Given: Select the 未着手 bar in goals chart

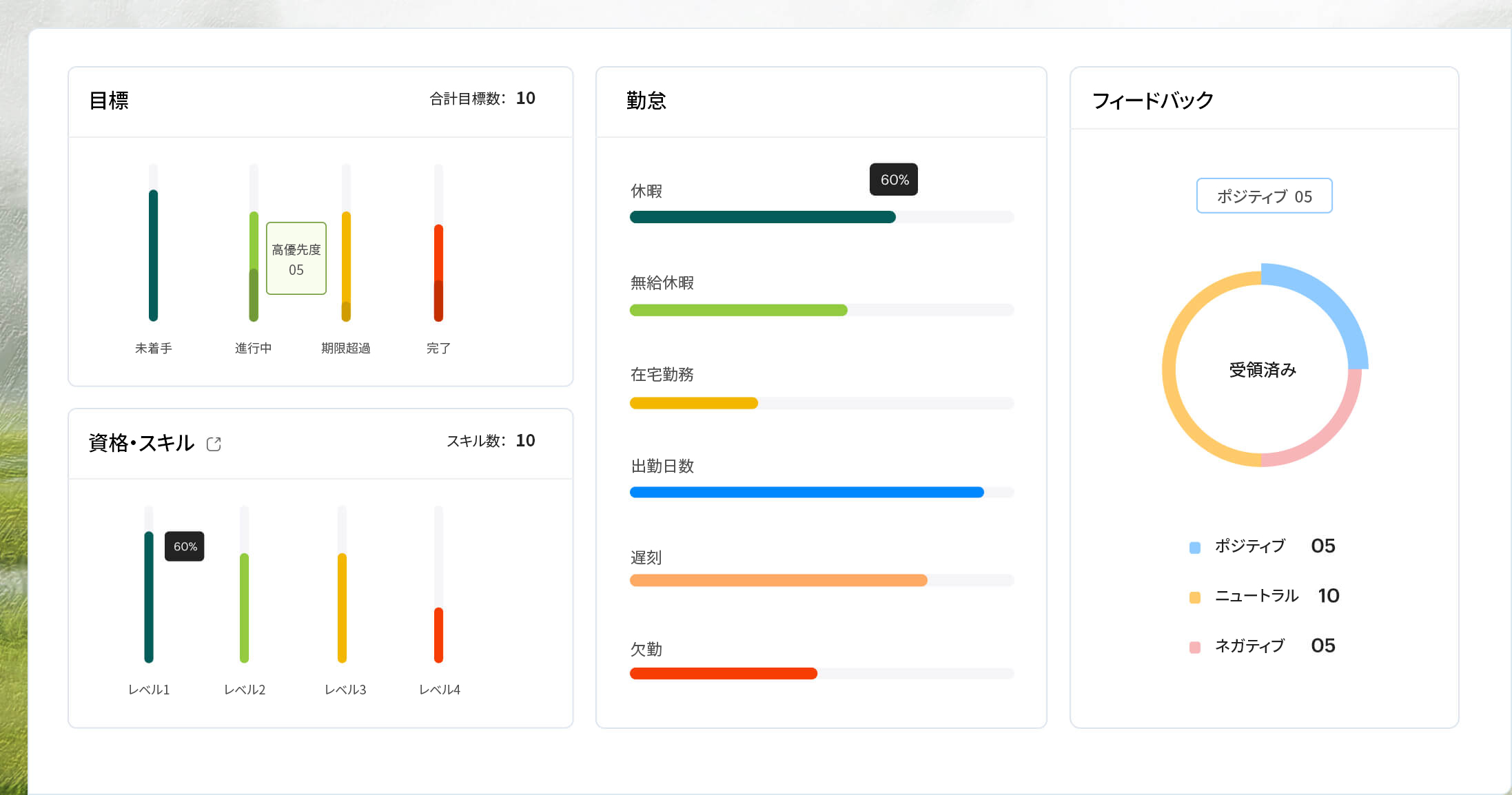Looking at the screenshot, I should pyautogui.click(x=153, y=255).
